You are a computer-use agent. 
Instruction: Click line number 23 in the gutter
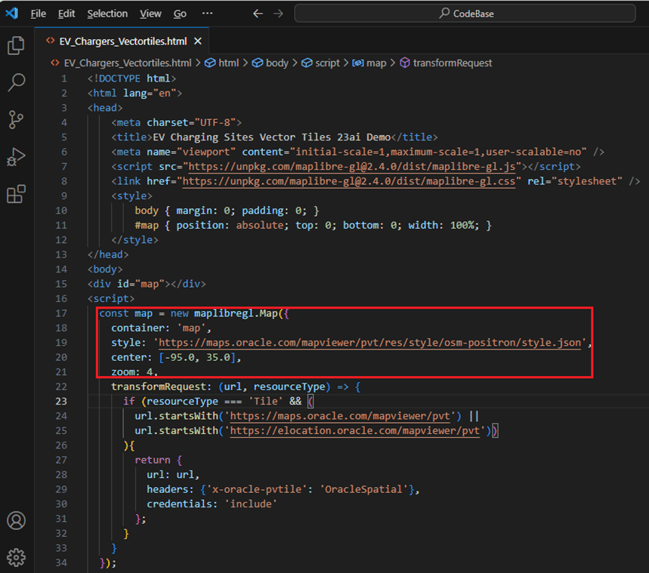pos(61,401)
